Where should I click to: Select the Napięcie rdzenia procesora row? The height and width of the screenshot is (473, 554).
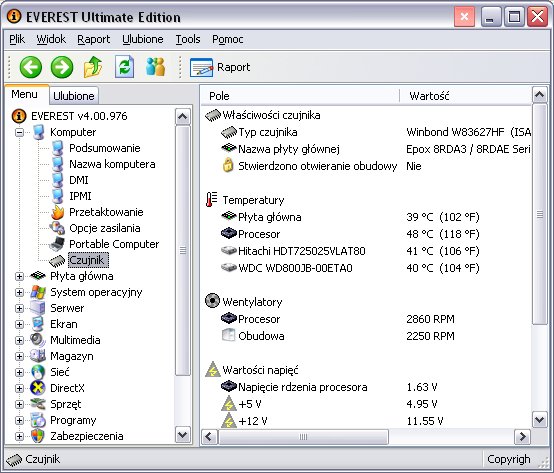pos(366,387)
